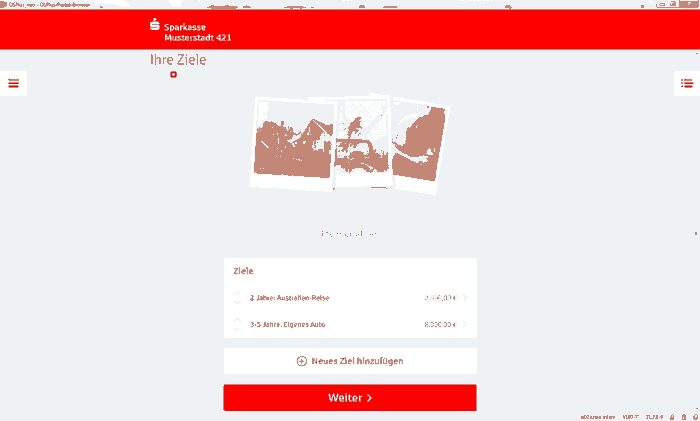Move Australien-Reise goal up with arrow
Image resolution: width=700 pixels, height=421 pixels.
[238, 294]
